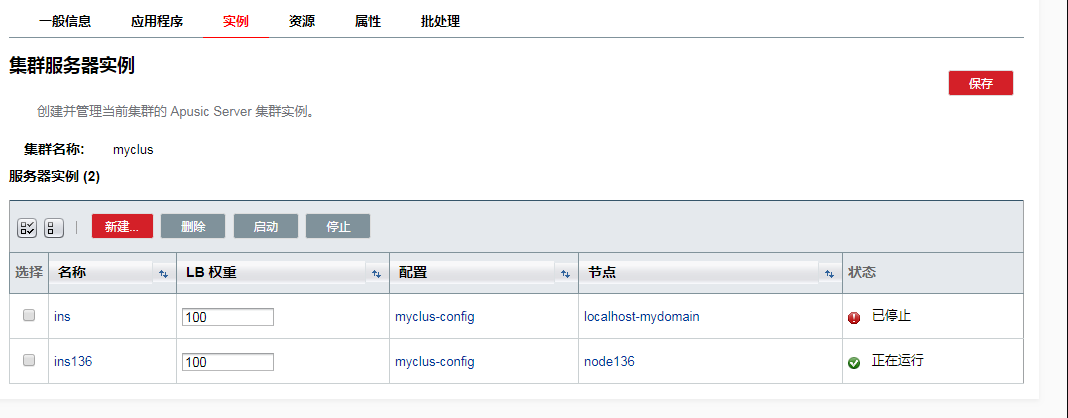Screen dimensions: 1068x418
Task: Check the checkbox for instance ins
Action: click(29, 315)
